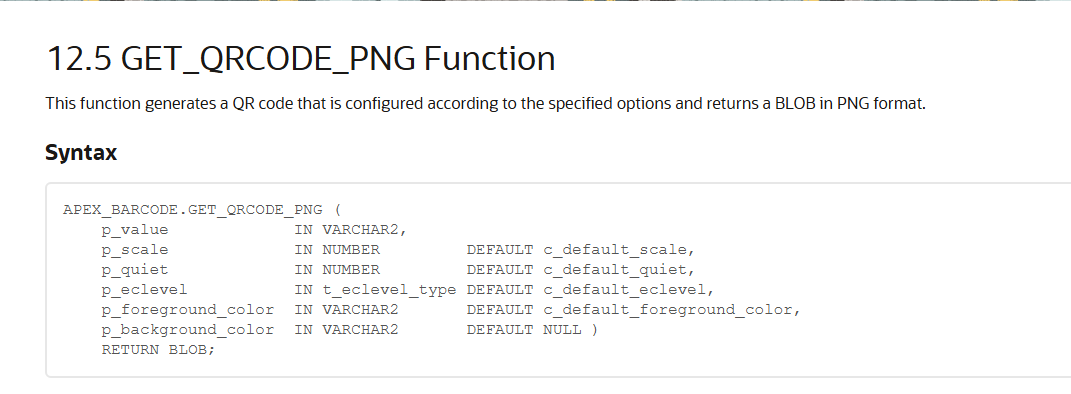Click the Syntax section heading
Viewport: 1071px width, 394px height.
pos(81,152)
